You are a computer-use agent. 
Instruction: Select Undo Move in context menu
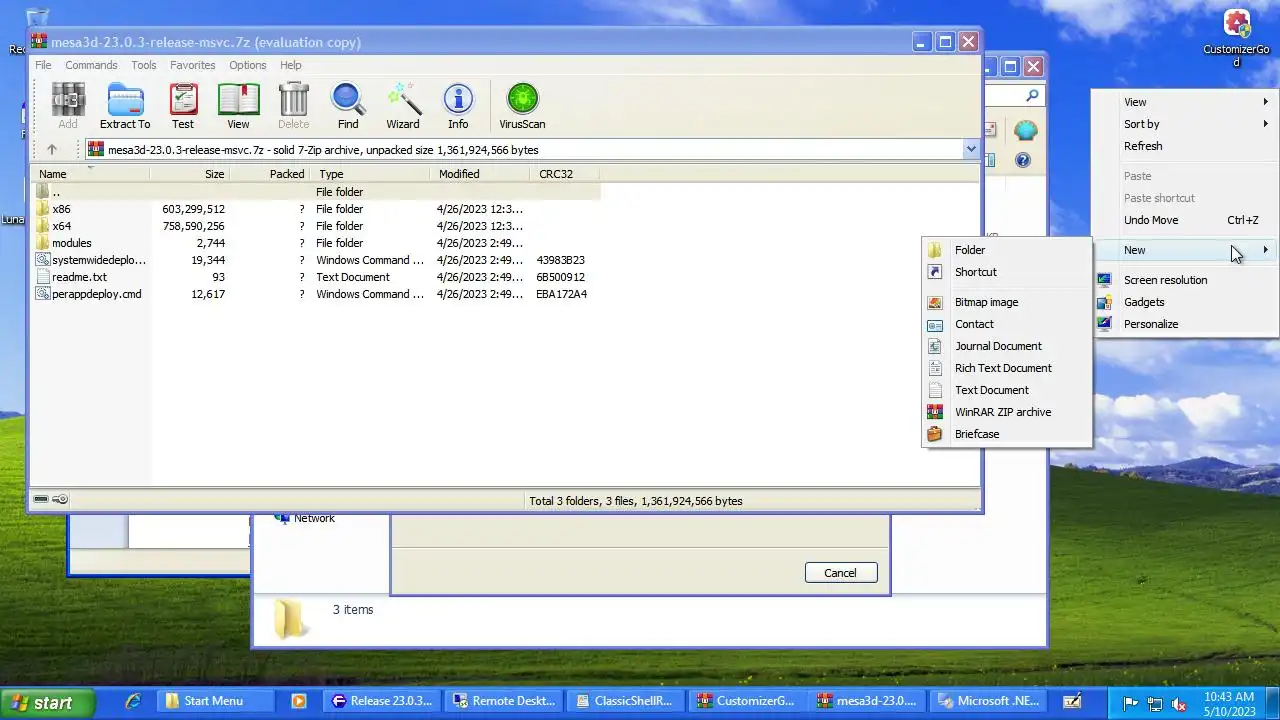(x=1185, y=220)
